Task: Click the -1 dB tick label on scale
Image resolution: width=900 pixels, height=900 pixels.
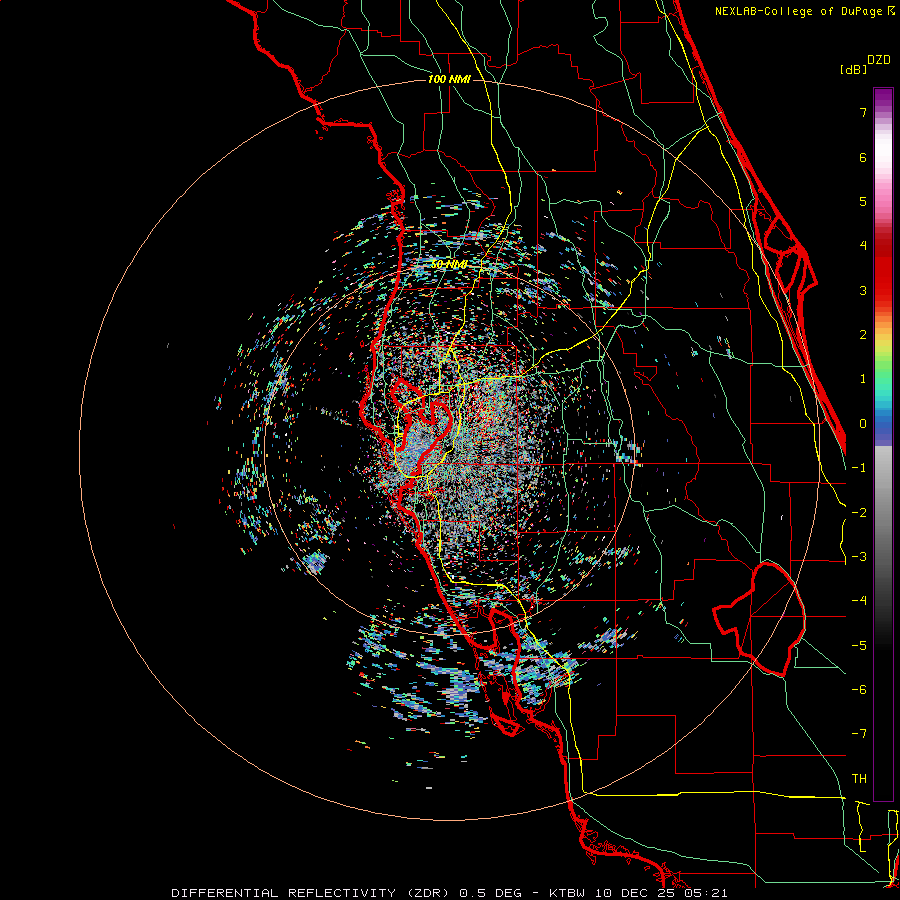Action: point(859,468)
